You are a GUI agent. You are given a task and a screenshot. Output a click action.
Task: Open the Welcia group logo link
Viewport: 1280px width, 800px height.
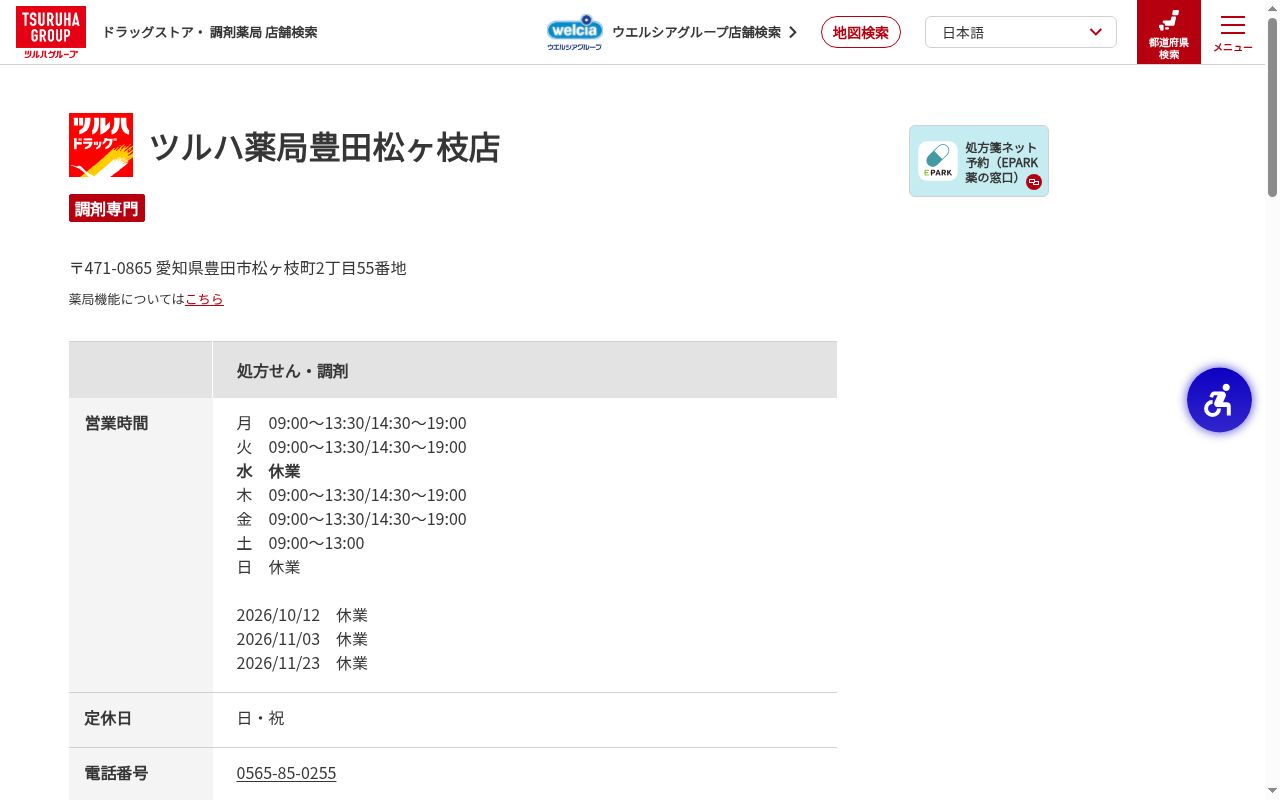(x=575, y=32)
